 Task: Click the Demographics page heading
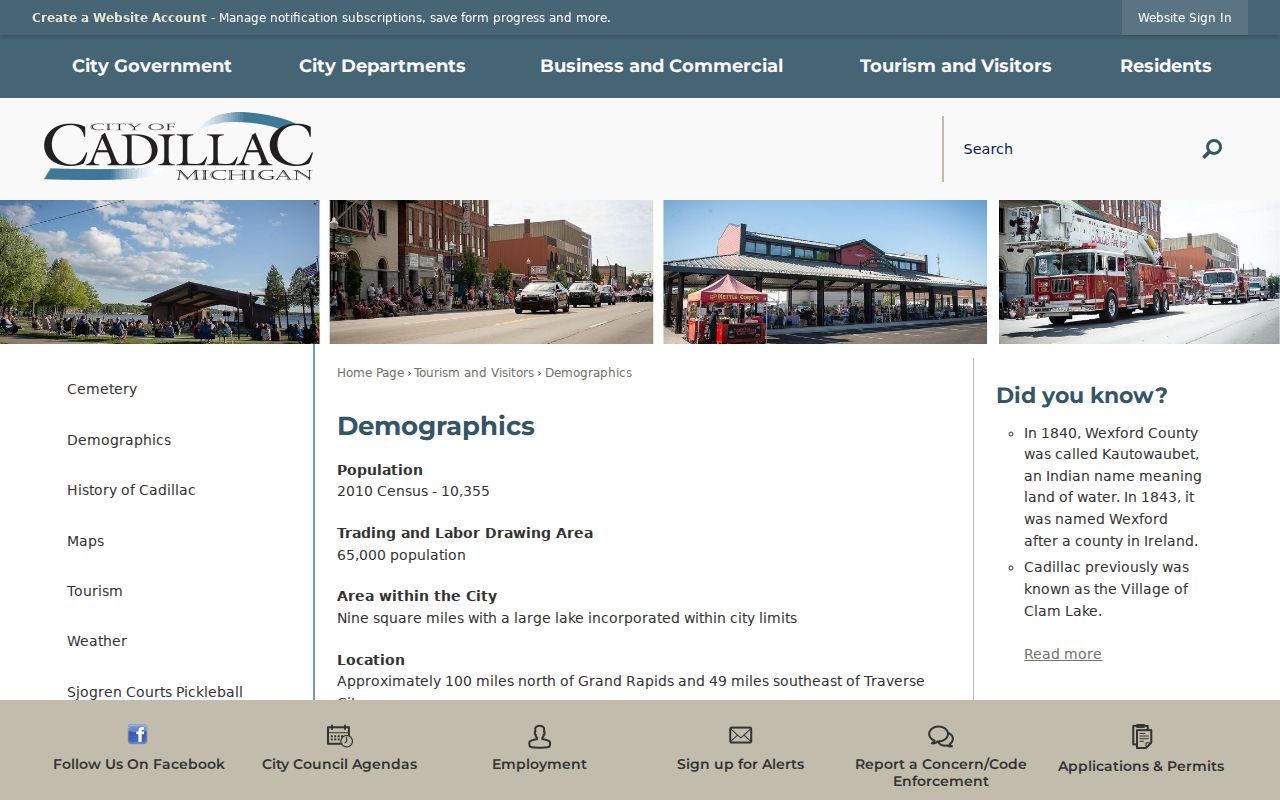coord(436,426)
